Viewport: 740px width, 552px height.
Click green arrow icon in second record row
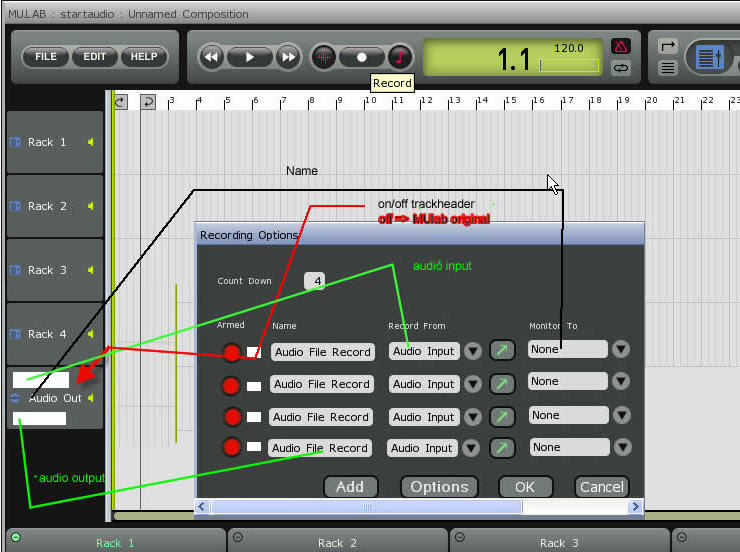(502, 384)
